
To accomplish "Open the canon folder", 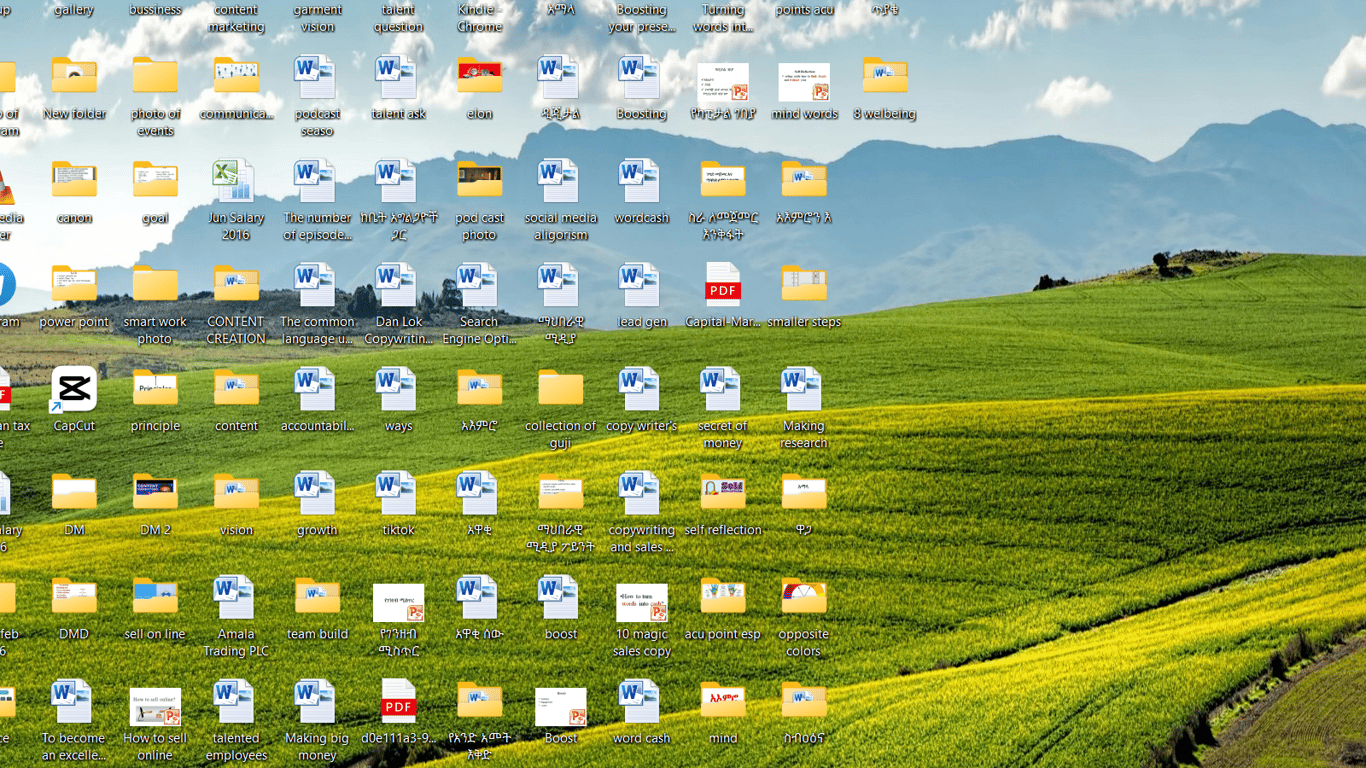I will coord(74,181).
